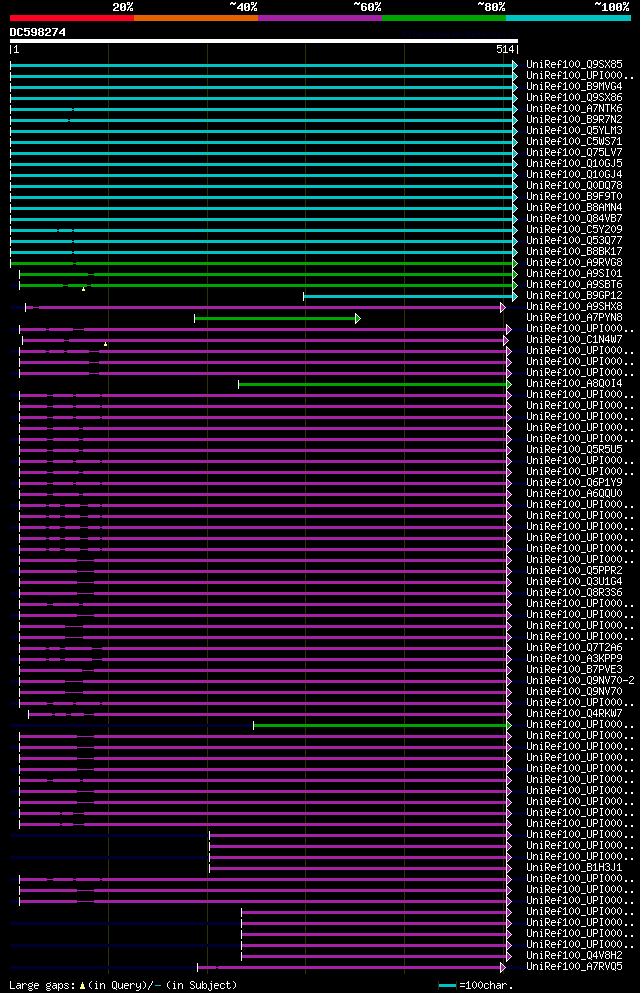The image size is (640, 993).
Task: Open hit UniRef100_Q9SX86
Action: point(574,98)
